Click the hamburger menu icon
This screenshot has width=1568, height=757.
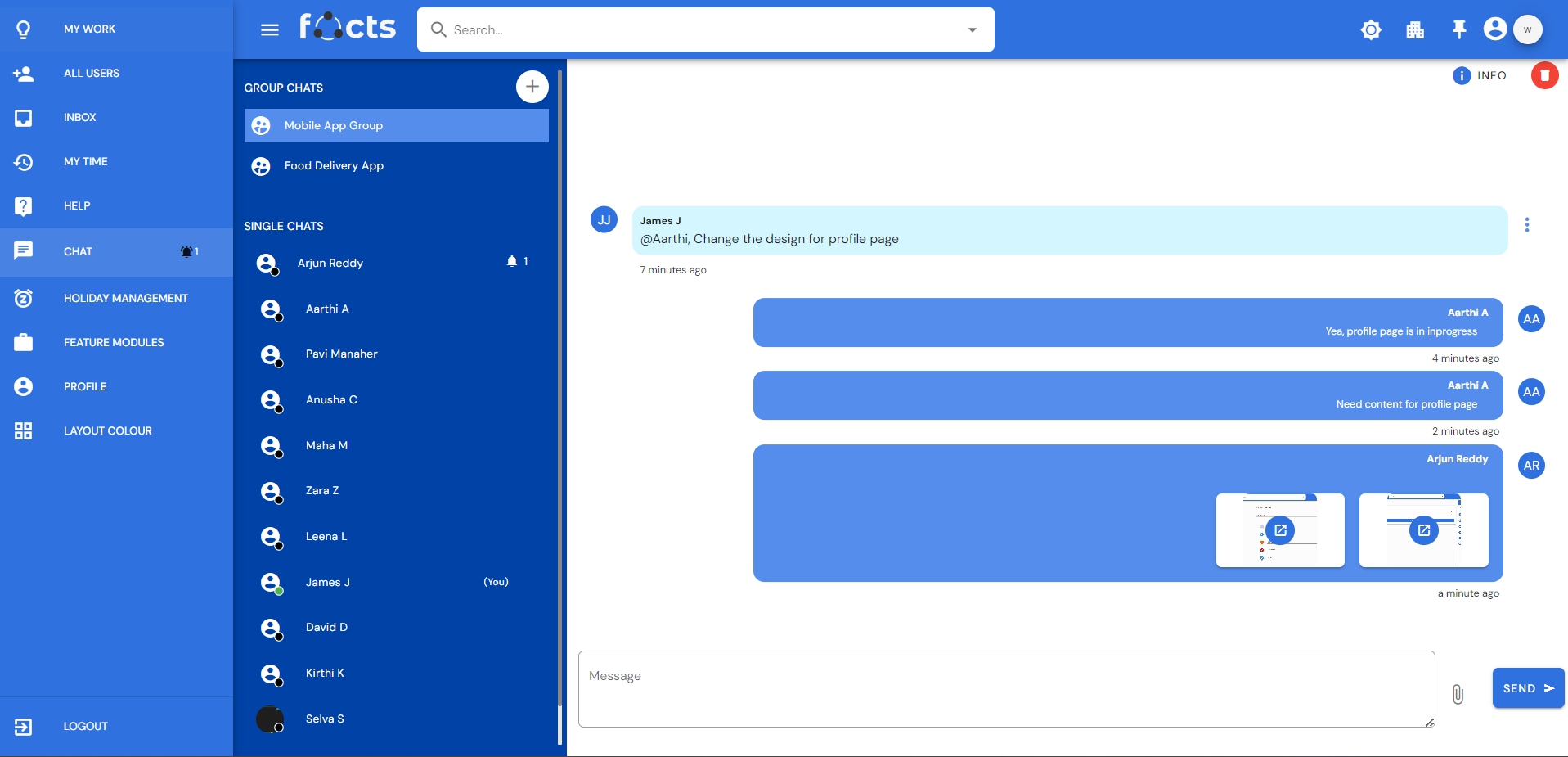(x=269, y=30)
